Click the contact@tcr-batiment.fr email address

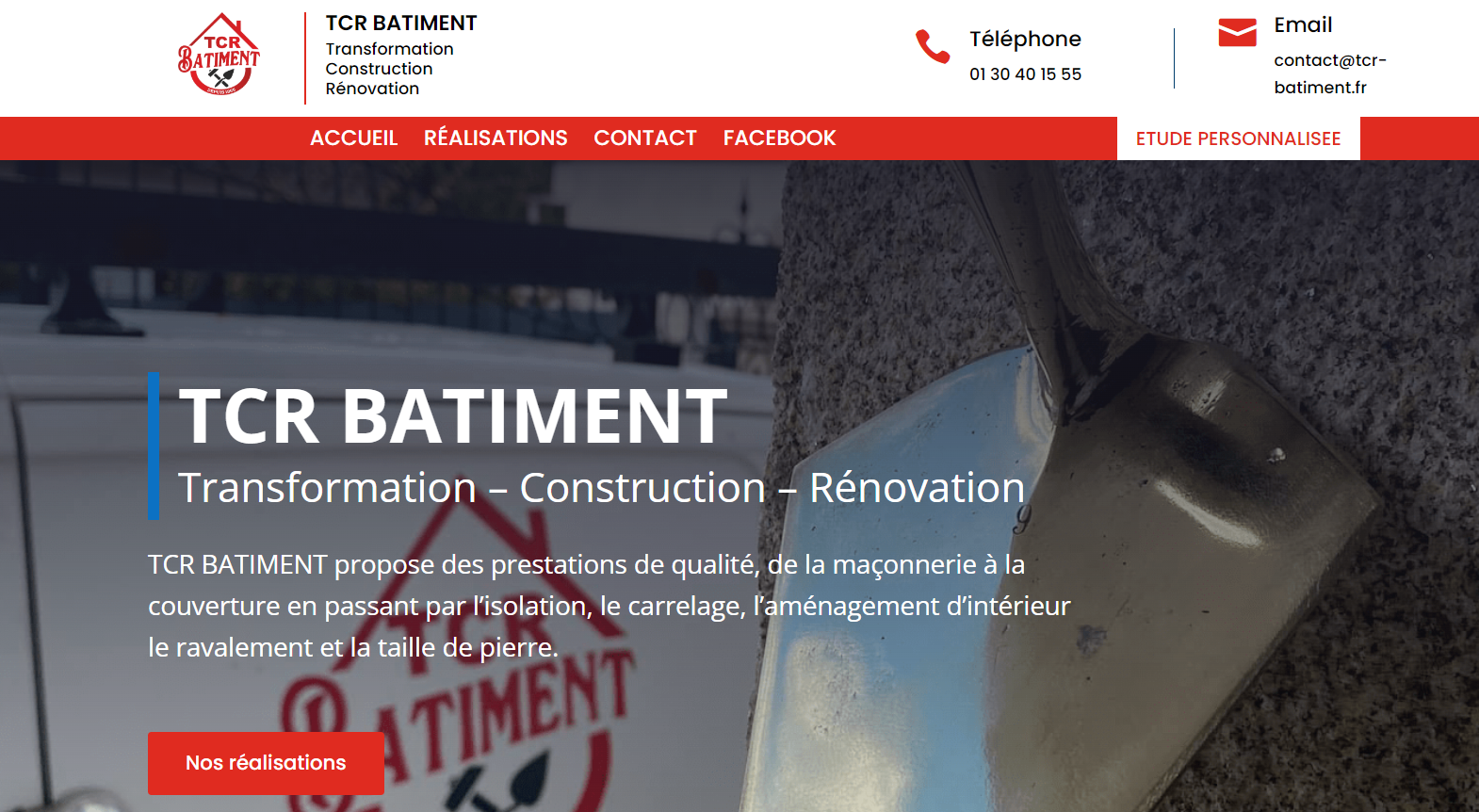pyautogui.click(x=1330, y=73)
